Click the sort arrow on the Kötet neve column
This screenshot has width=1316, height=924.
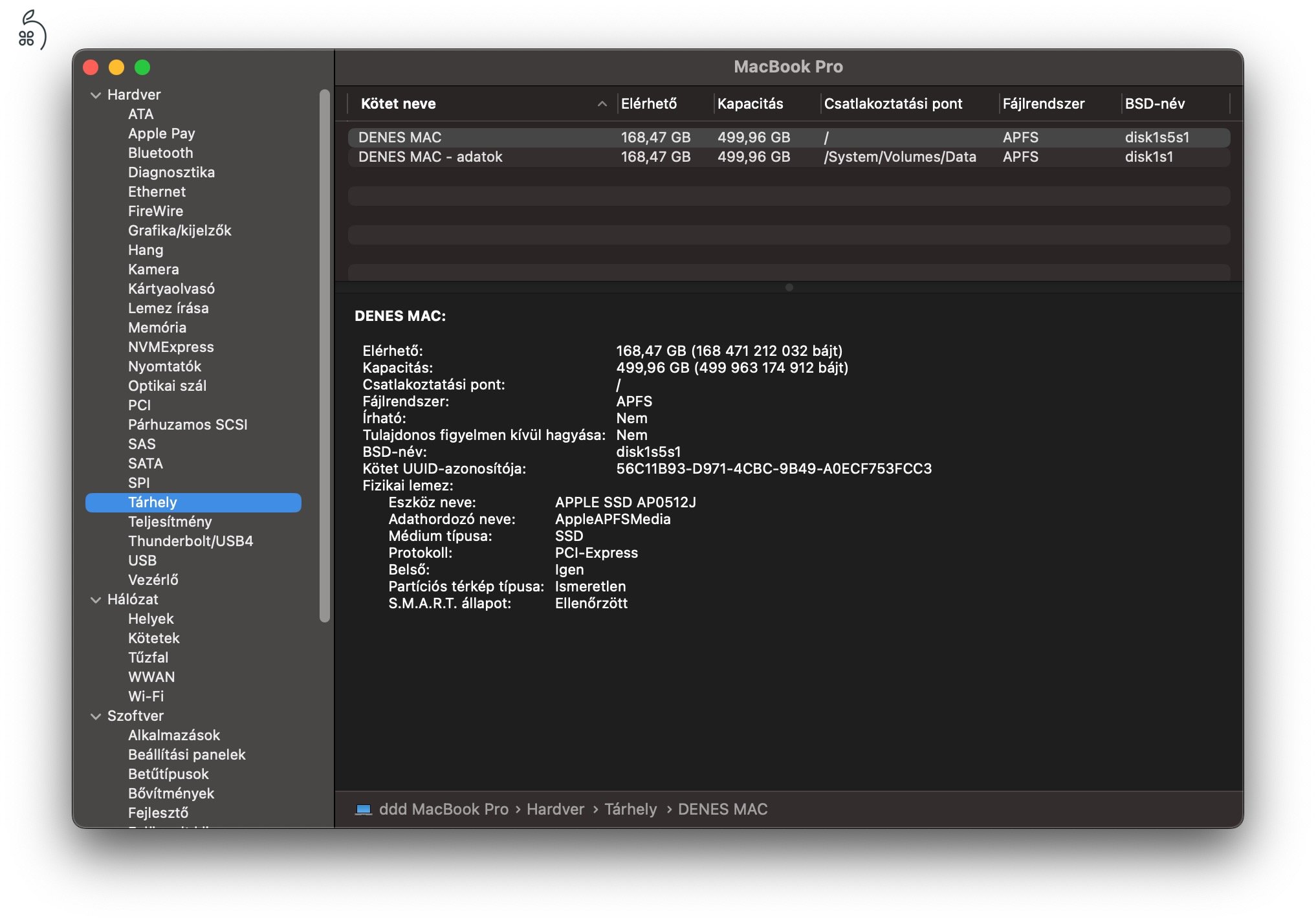point(602,104)
